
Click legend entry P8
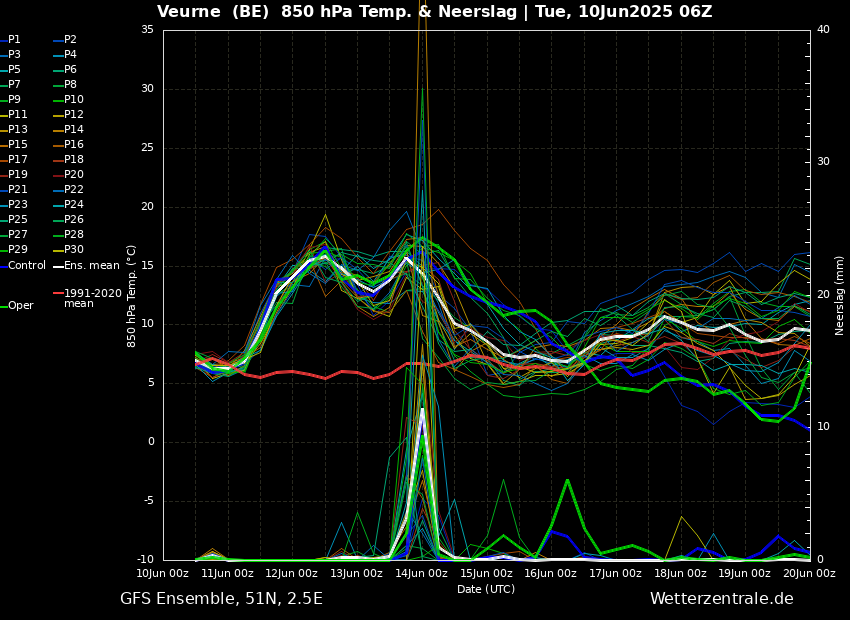point(65,85)
